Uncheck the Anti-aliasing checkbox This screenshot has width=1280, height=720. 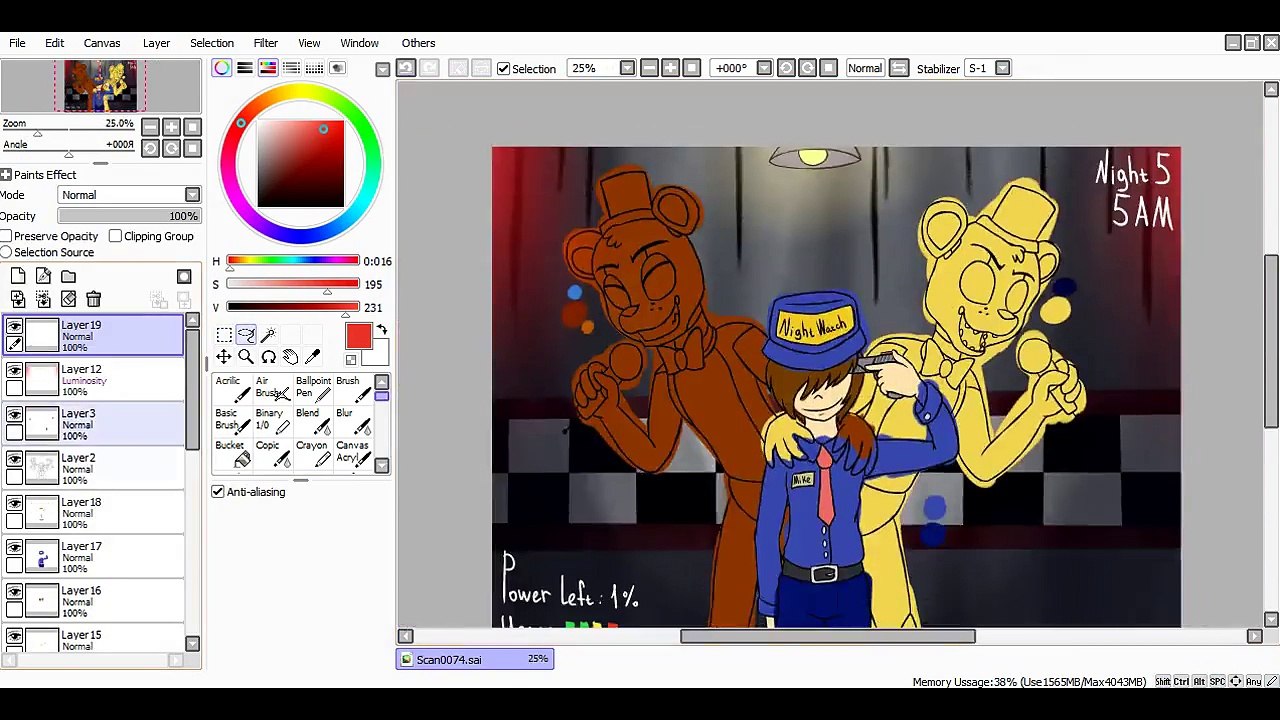218,492
